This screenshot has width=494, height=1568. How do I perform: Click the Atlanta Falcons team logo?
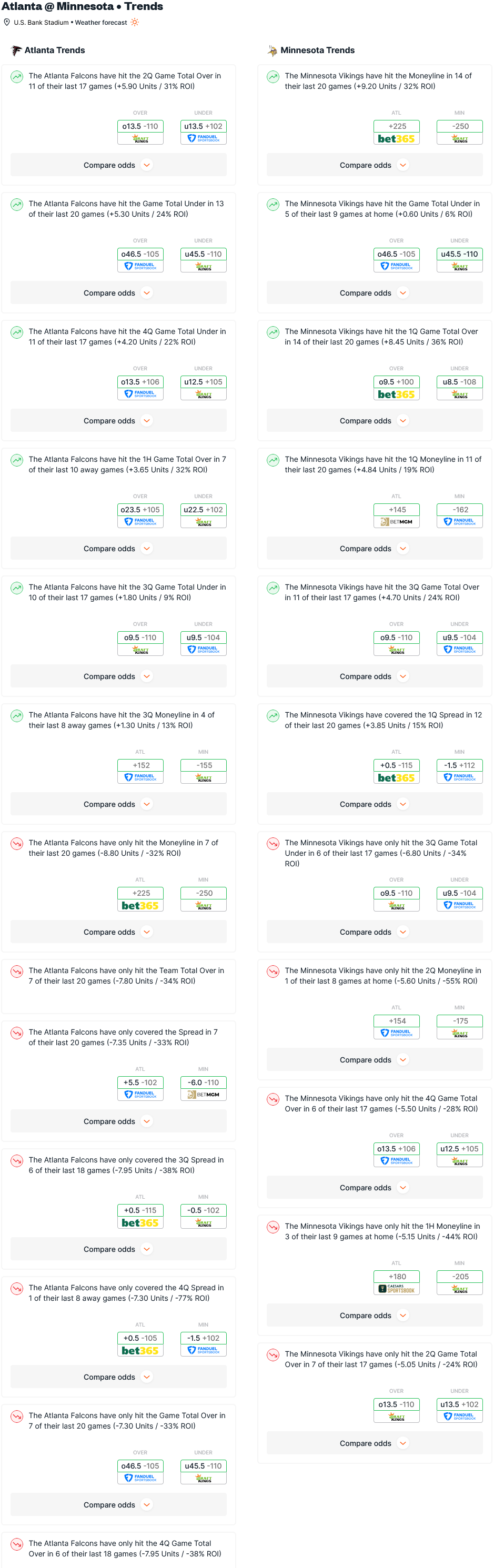(x=16, y=50)
